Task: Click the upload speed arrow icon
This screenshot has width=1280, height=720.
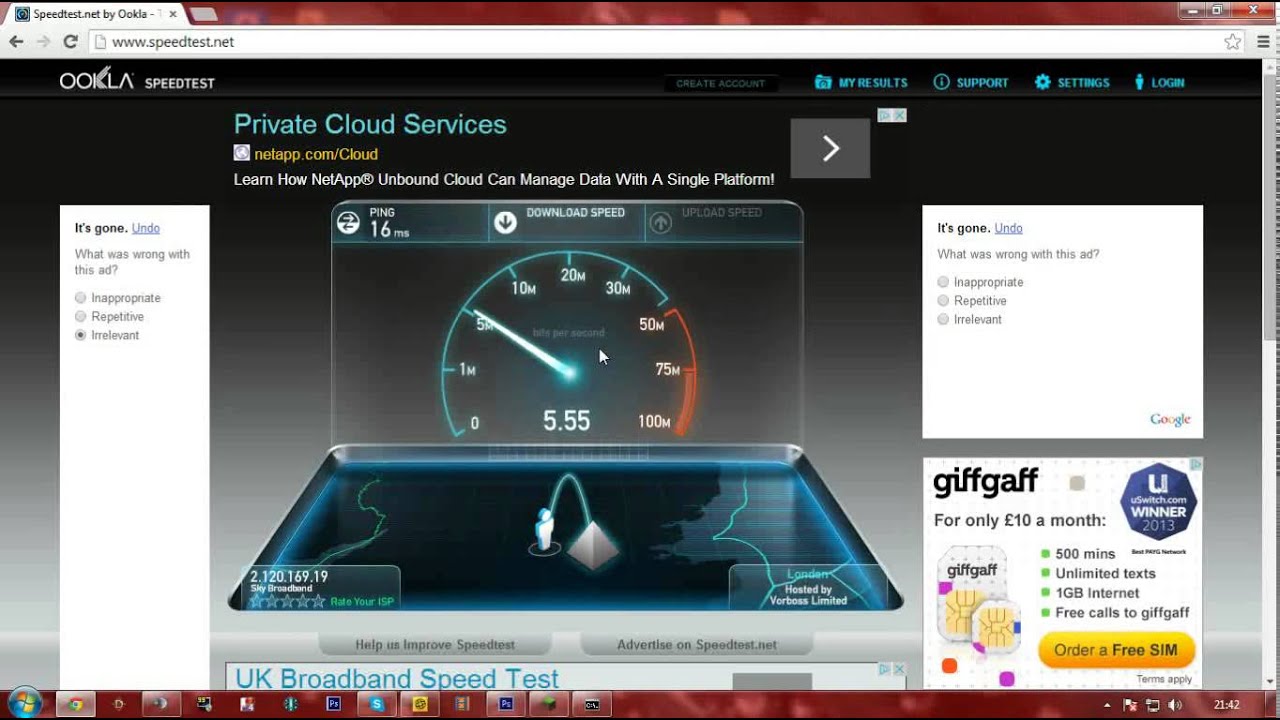Action: click(660, 223)
